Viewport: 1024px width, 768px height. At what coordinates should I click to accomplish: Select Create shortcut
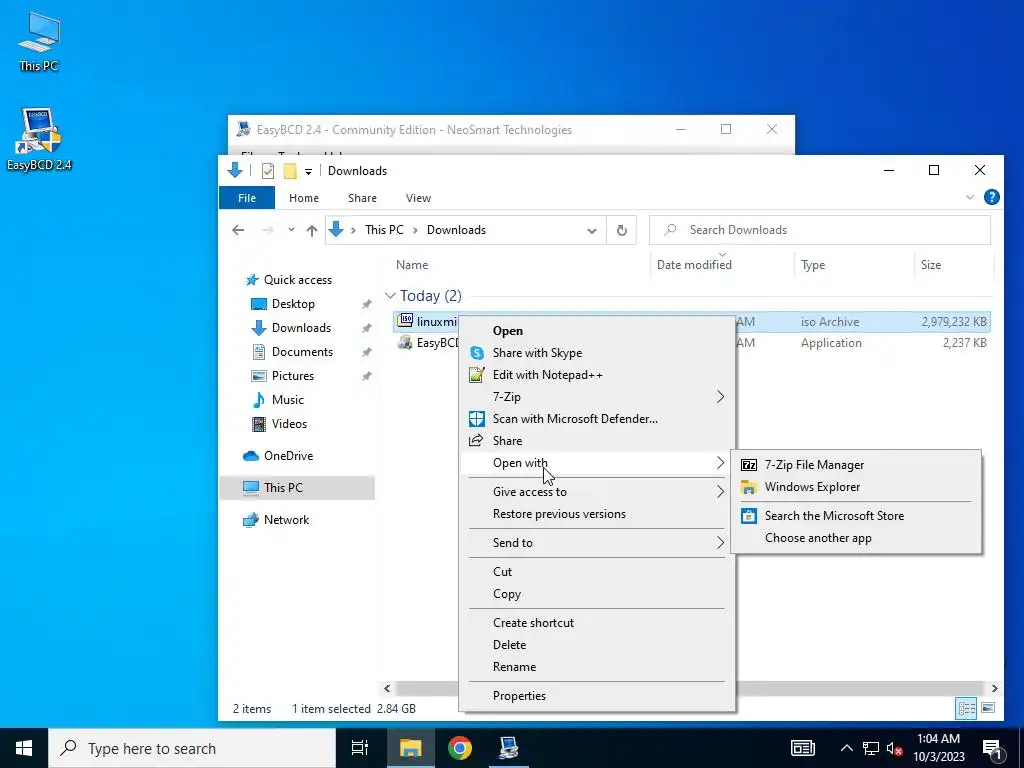click(x=597, y=623)
